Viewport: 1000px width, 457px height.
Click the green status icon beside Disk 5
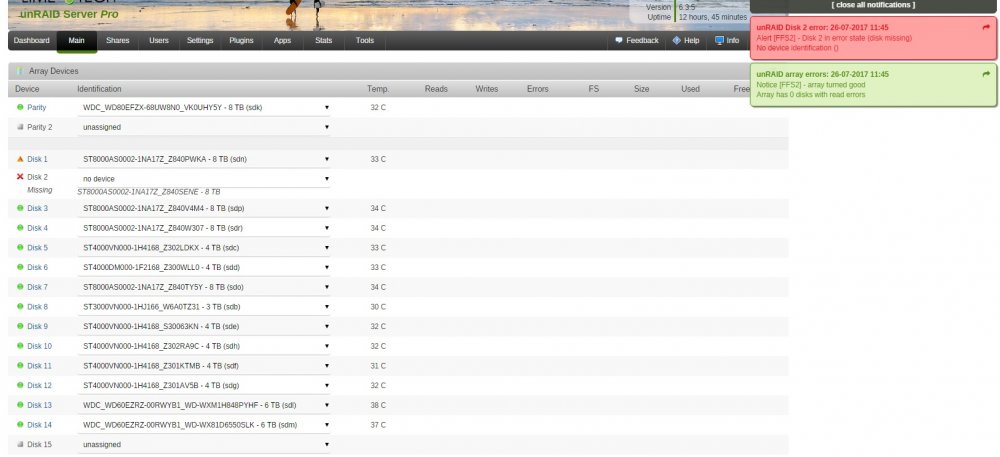point(20,248)
